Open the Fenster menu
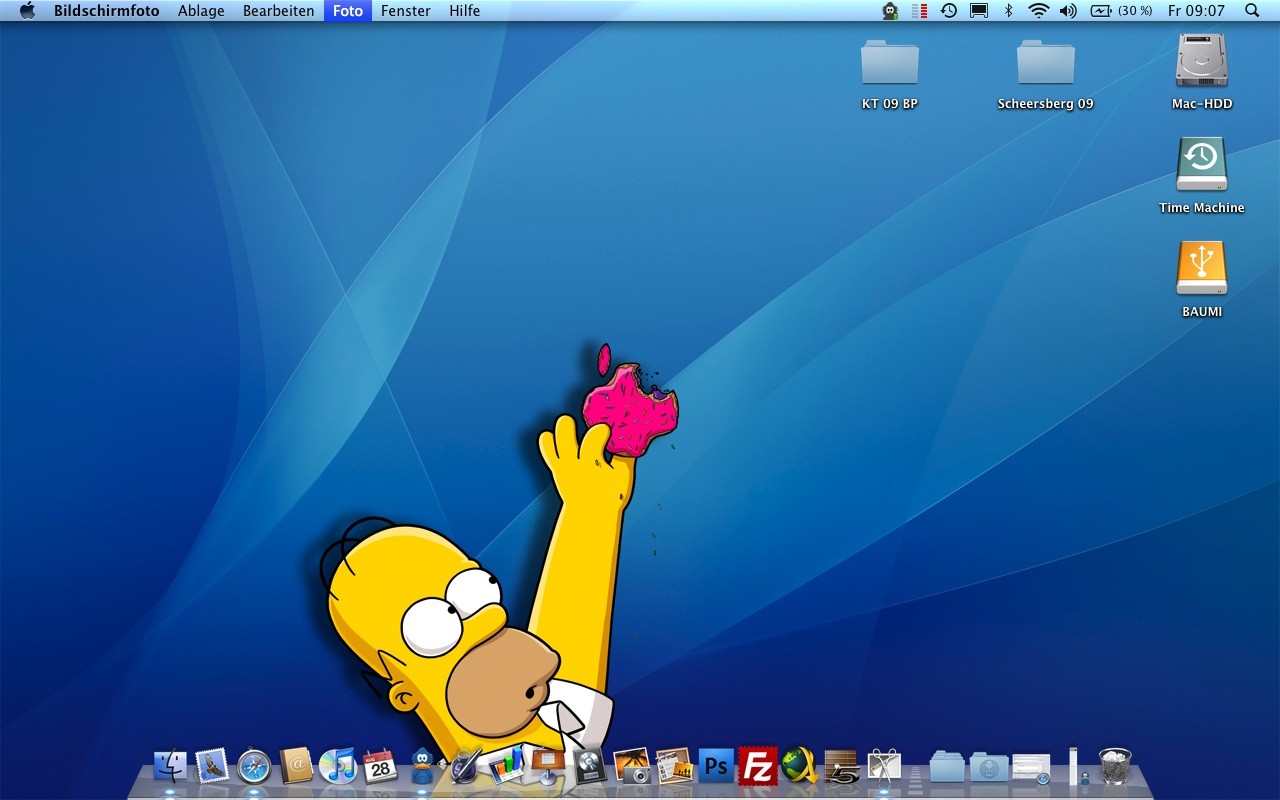This screenshot has height=800, width=1280. point(406,11)
